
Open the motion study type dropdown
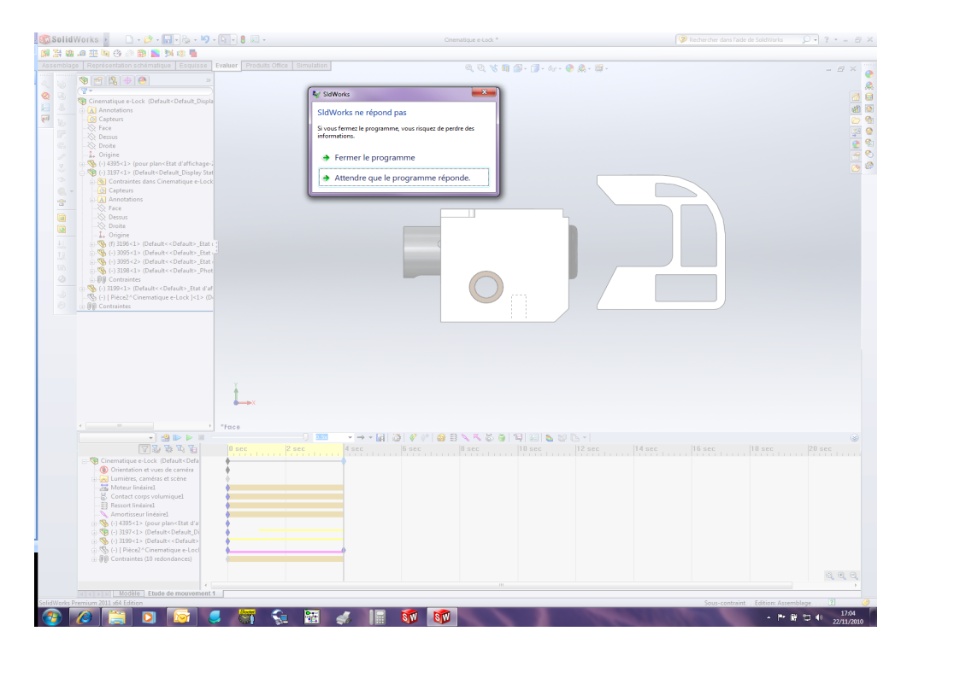(116, 438)
